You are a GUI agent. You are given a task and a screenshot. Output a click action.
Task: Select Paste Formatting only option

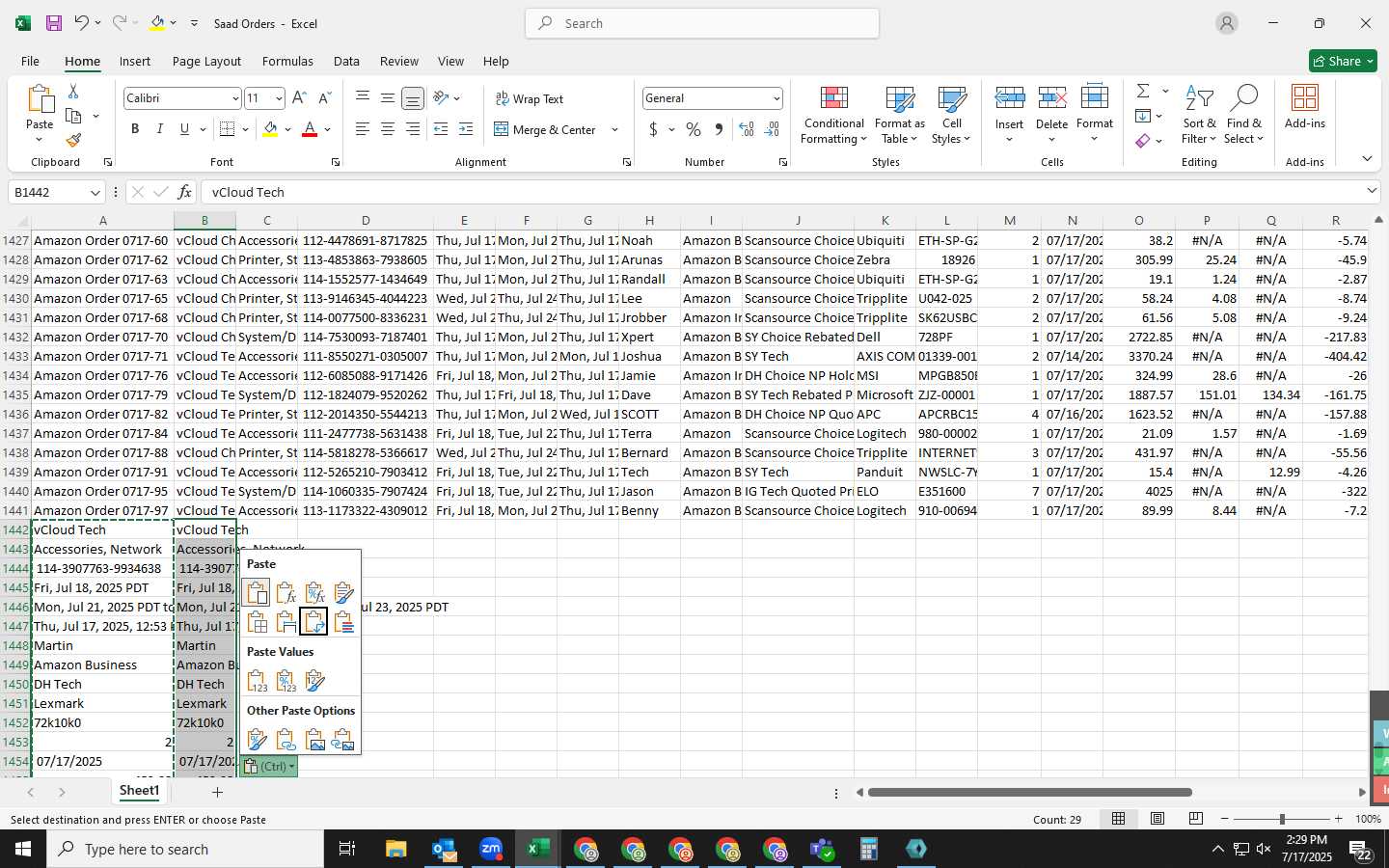[x=257, y=740]
